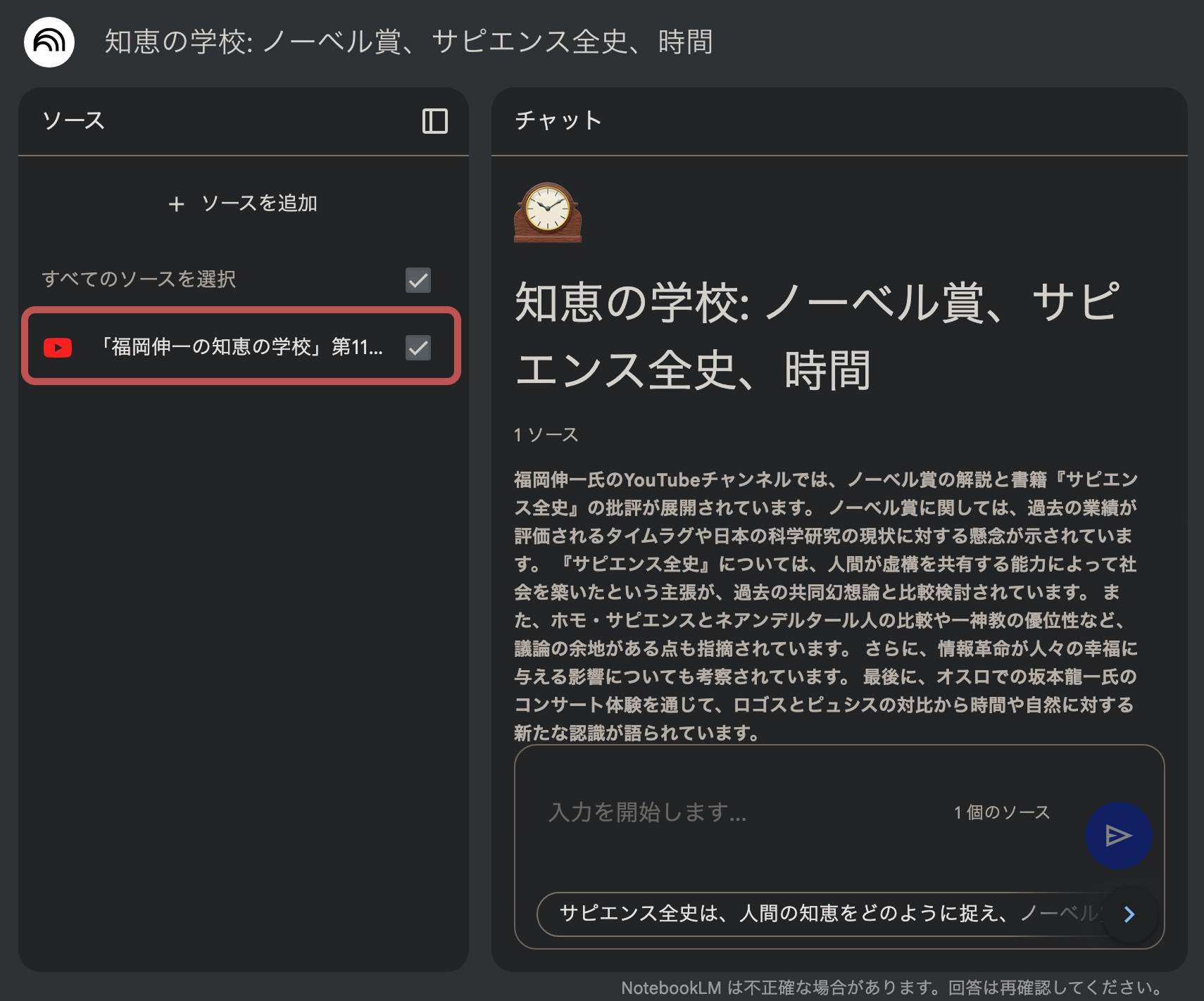Collapse the ソース panel with the sidebar icon

[x=434, y=121]
